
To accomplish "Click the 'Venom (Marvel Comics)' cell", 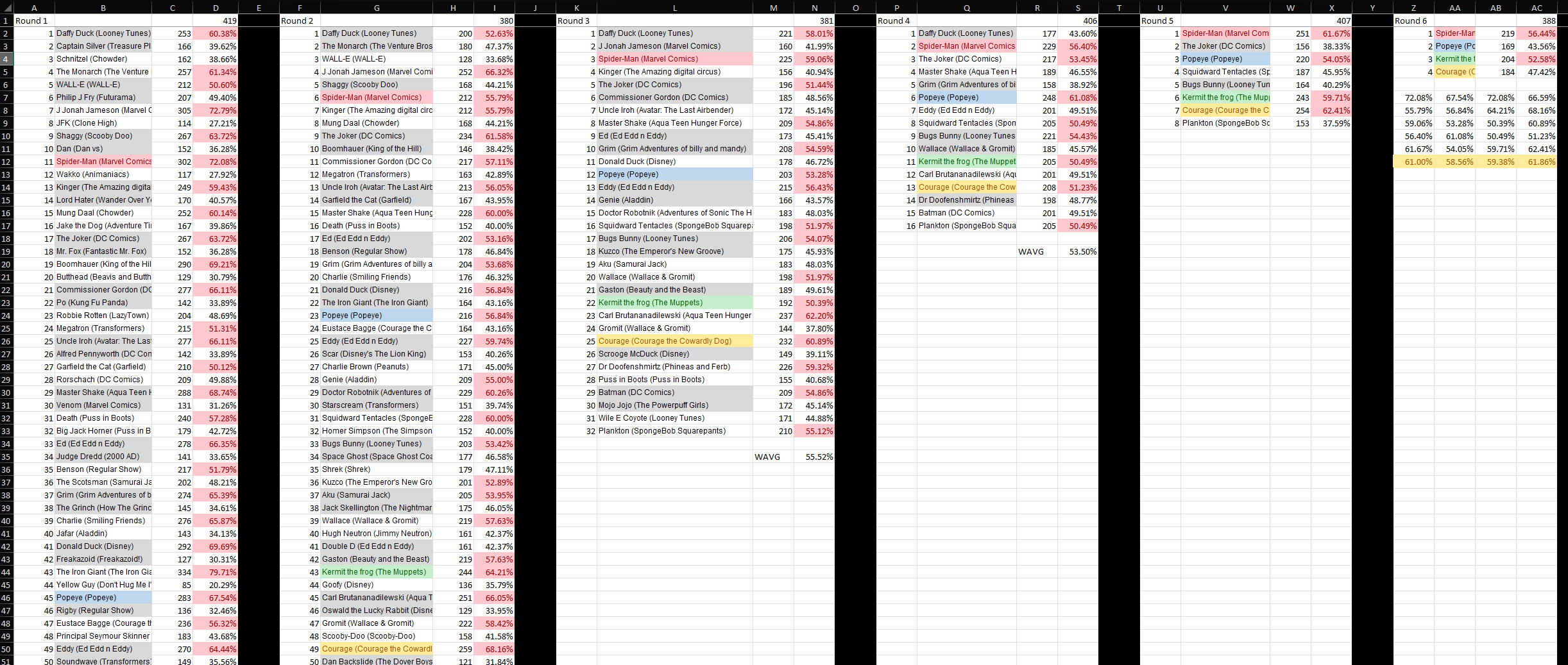I will point(103,405).
